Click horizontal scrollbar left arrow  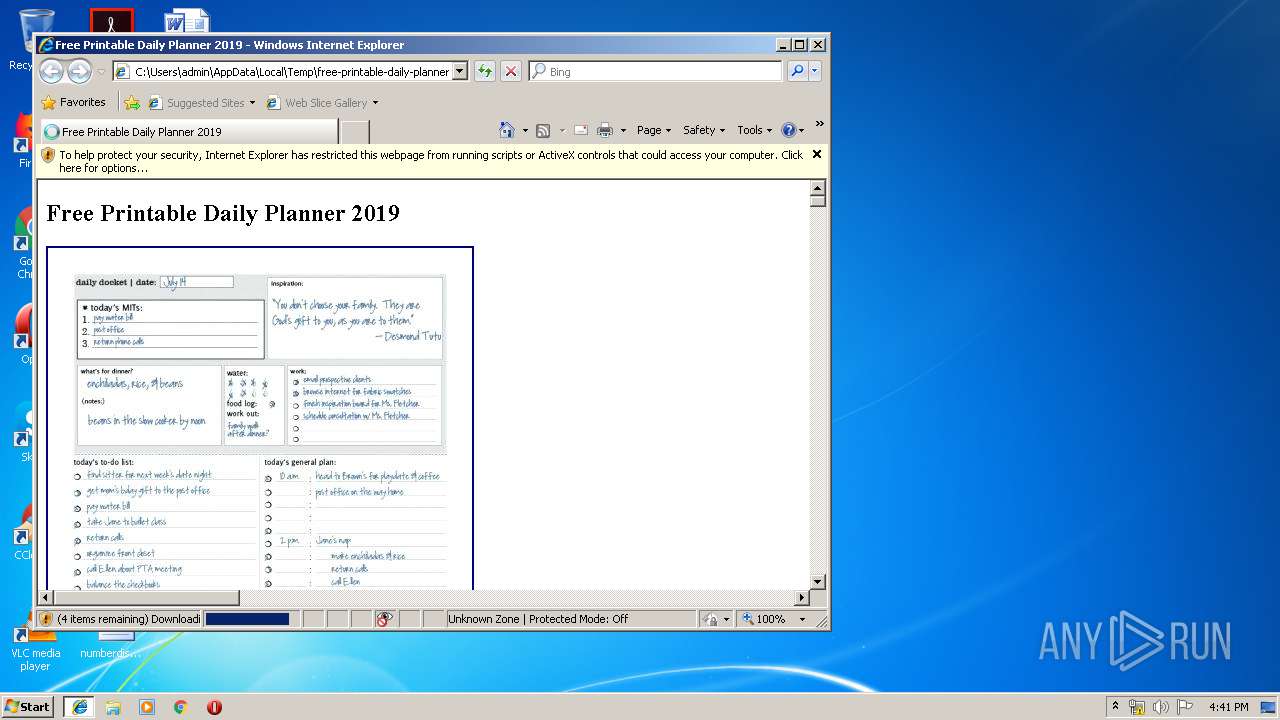coord(45,598)
